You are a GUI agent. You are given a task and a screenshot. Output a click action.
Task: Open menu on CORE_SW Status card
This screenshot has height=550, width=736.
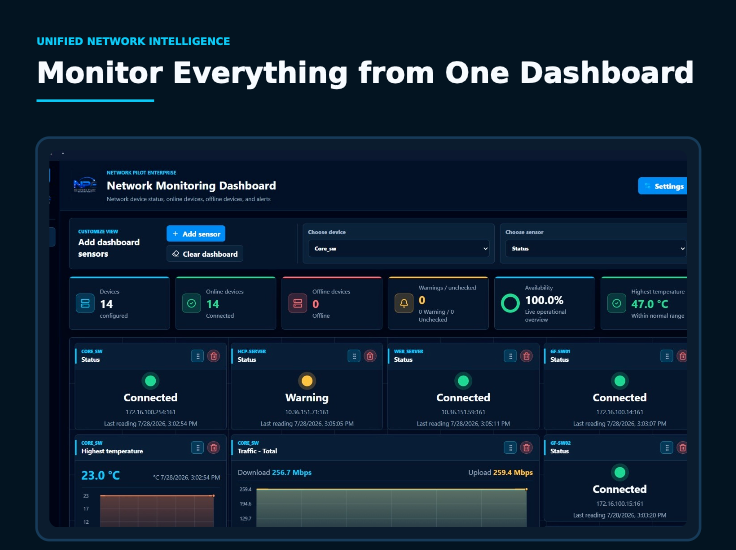(198, 356)
